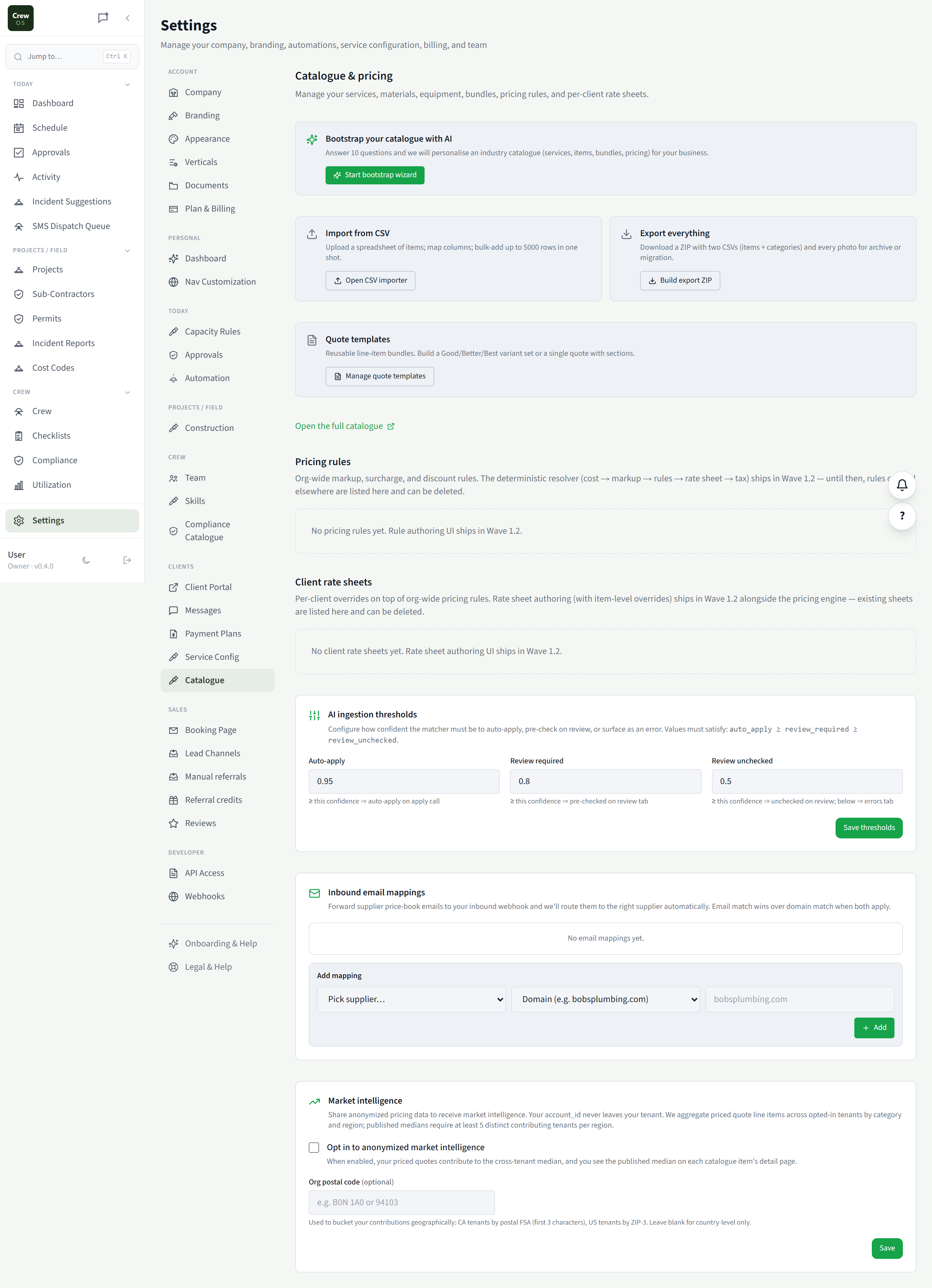Viewport: 932px width, 1288px height.
Task: Open API Access settings
Action: point(217,873)
